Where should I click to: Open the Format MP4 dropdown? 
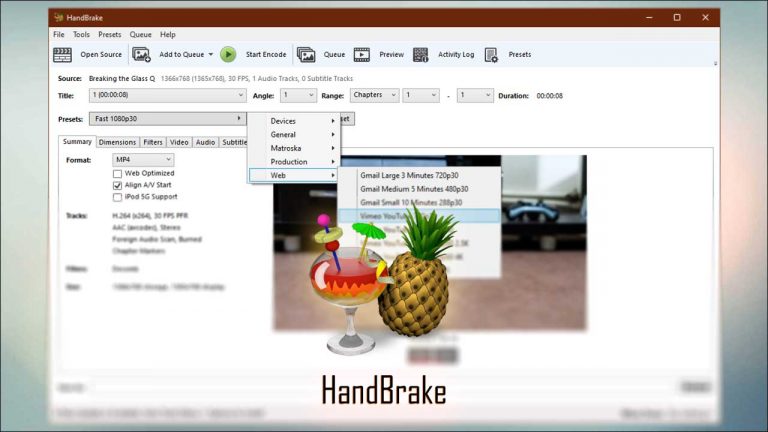143,160
